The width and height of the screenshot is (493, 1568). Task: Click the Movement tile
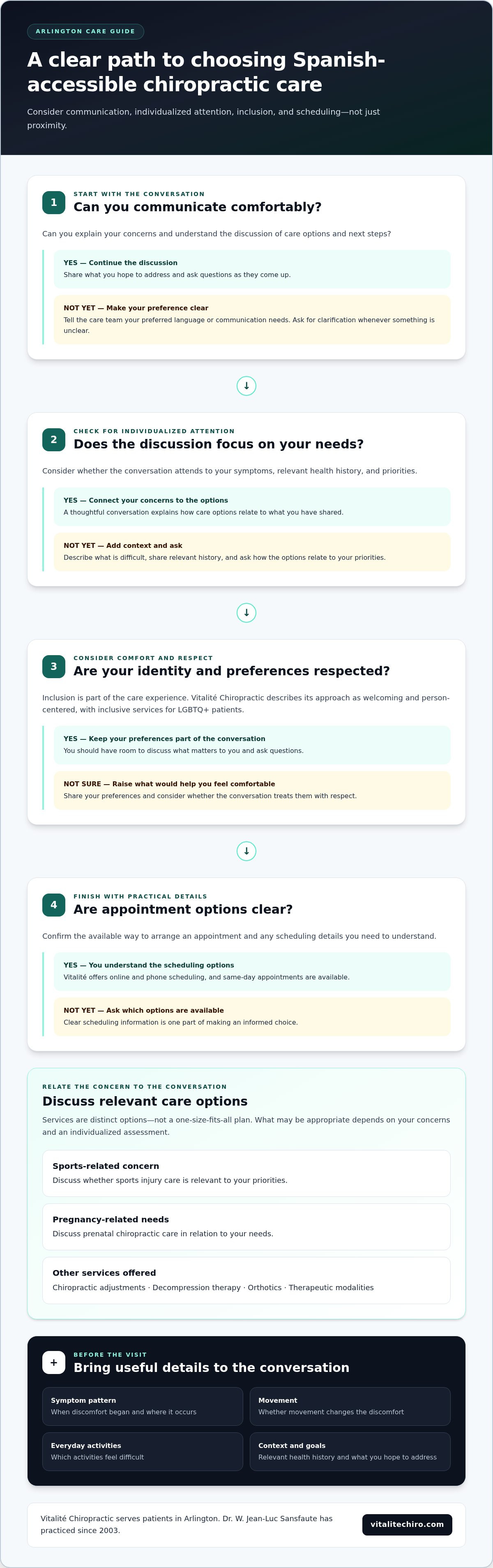click(x=350, y=1407)
